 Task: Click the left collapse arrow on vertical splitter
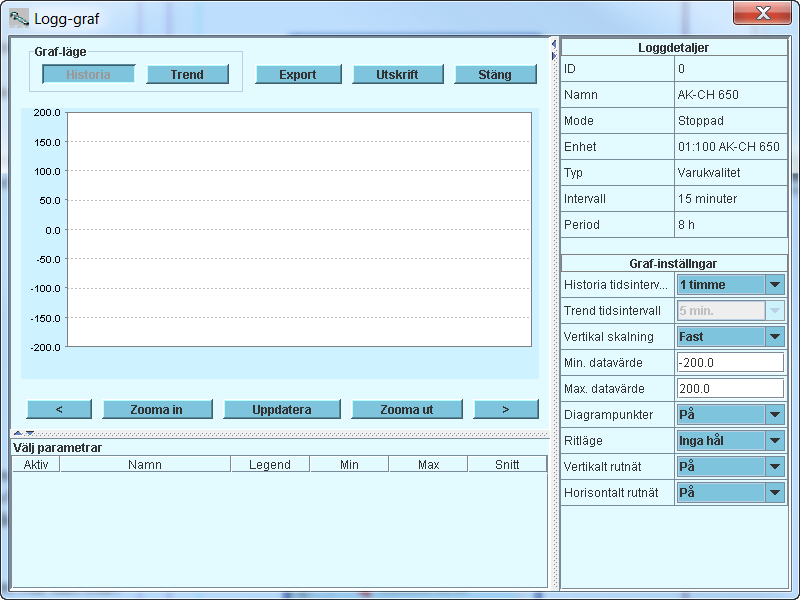click(554, 44)
